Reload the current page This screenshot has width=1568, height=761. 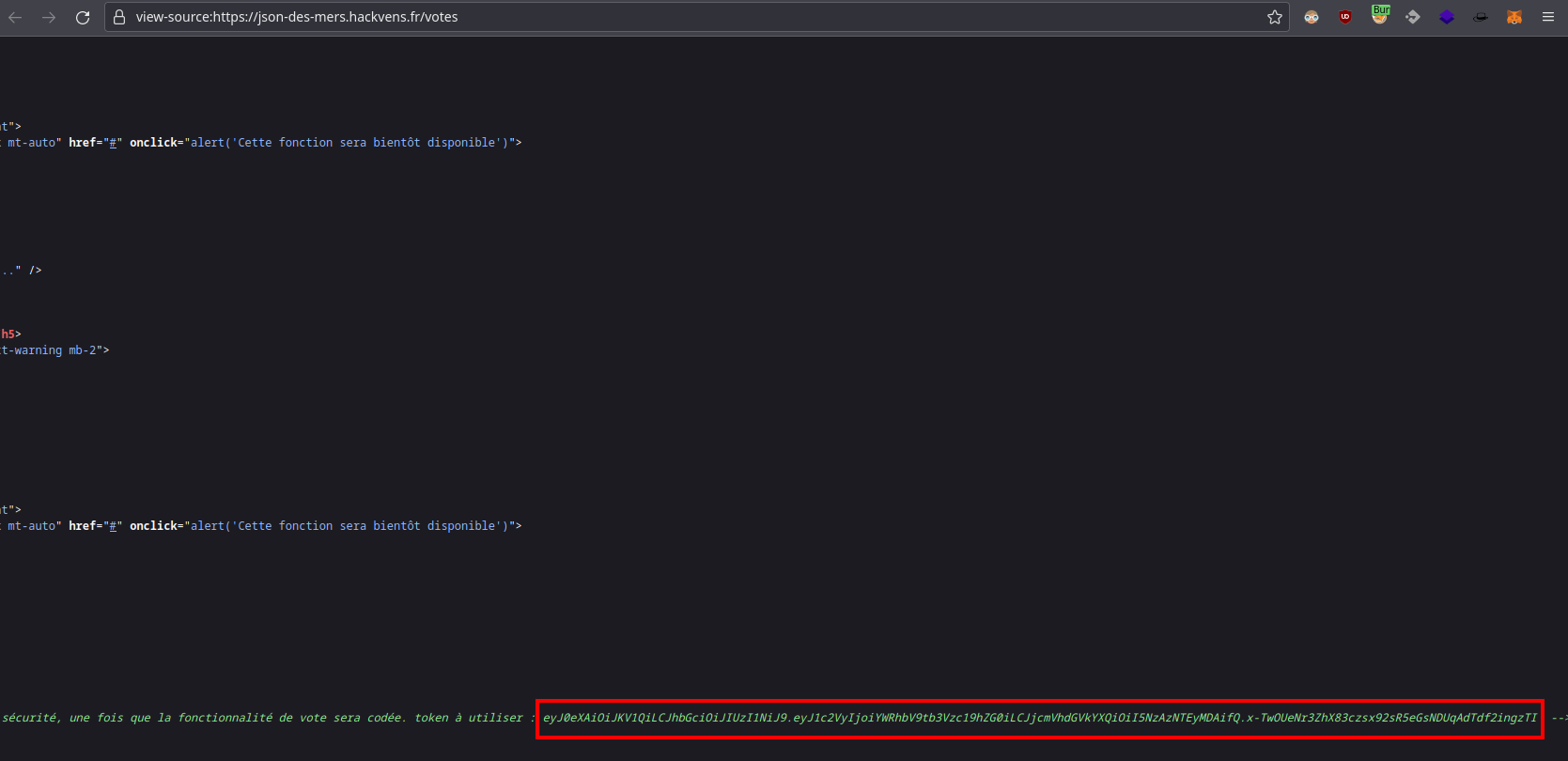(83, 17)
